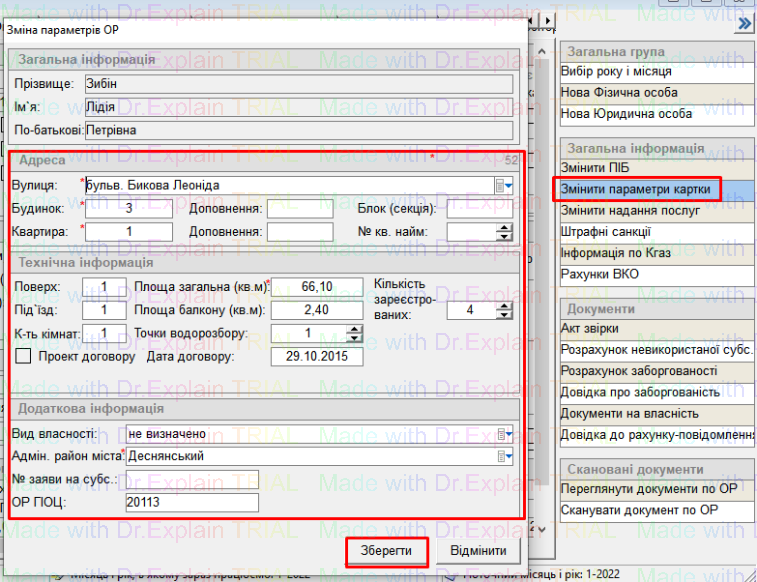Adjust Кількість зареєстрованих spinner
The height and width of the screenshot is (582, 757).
click(505, 310)
